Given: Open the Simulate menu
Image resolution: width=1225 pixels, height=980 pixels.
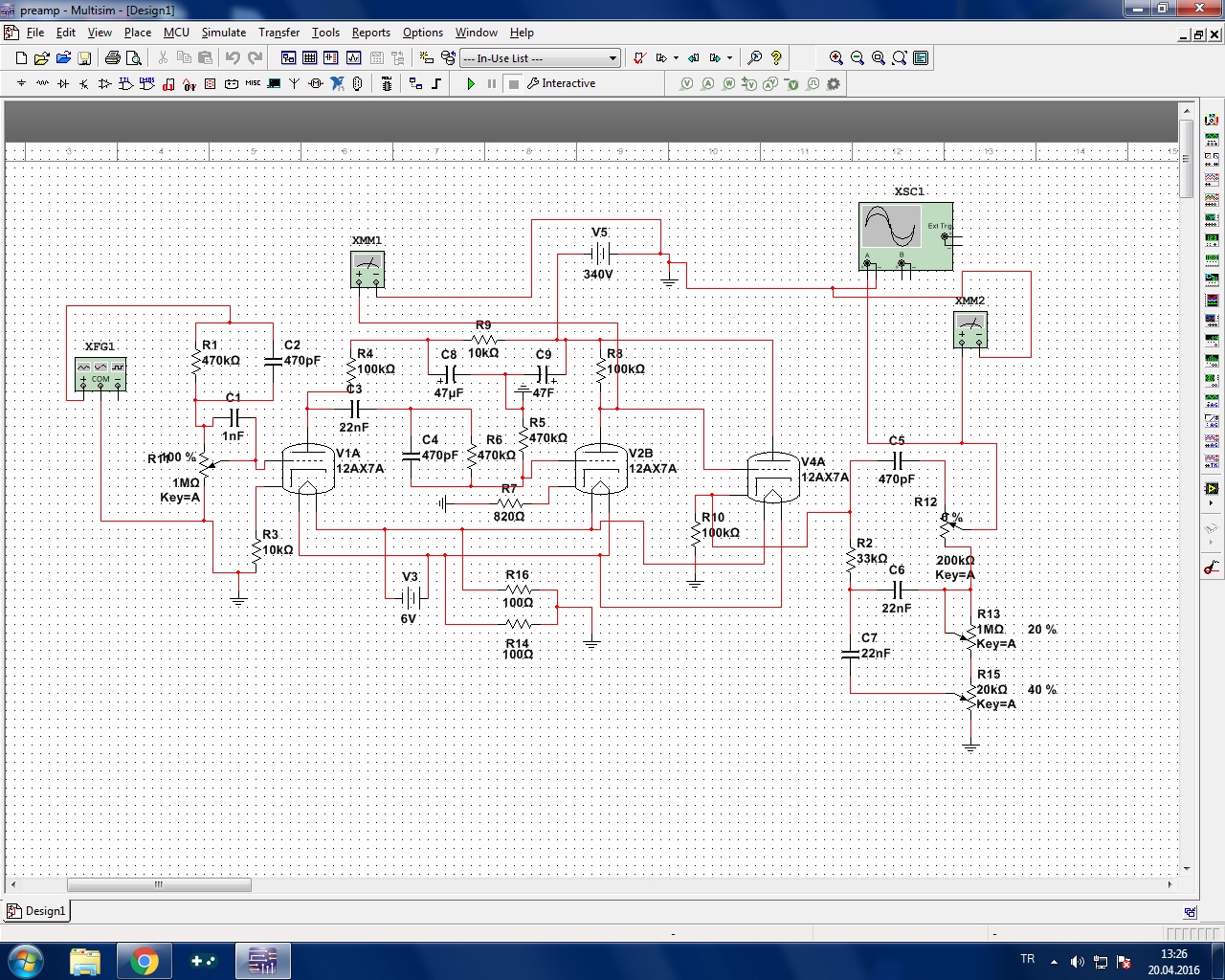Looking at the screenshot, I should pyautogui.click(x=223, y=33).
